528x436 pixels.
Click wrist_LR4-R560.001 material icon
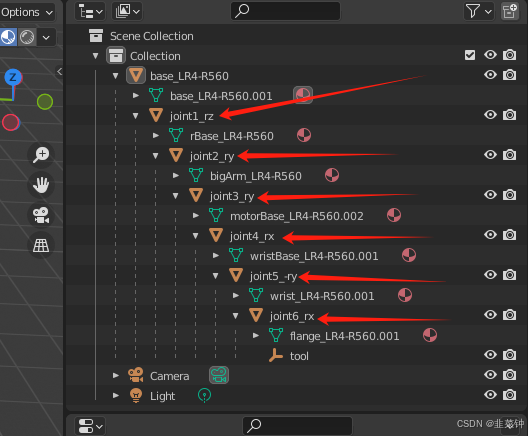(405, 295)
